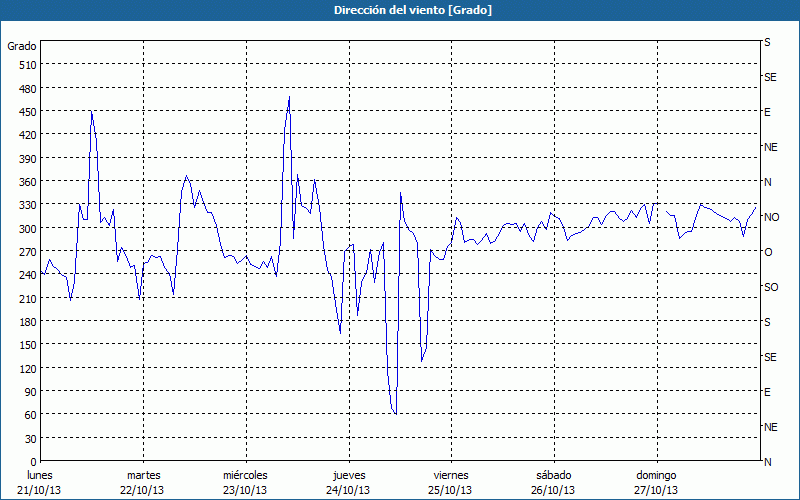Select the 'viernes' day label
This screenshot has height=500, width=800.
450,475
